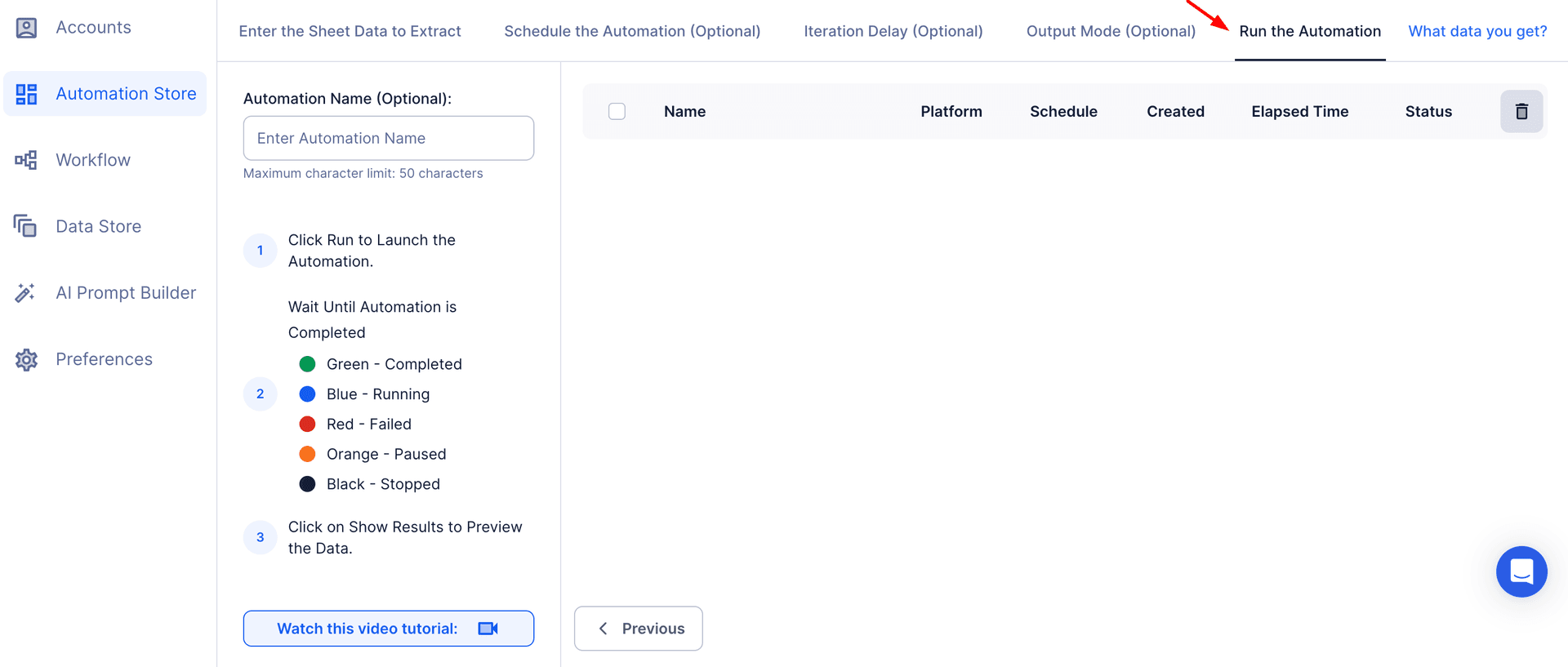Open Schedule the Automation (Optional) tab
1568x667 pixels.
(632, 31)
